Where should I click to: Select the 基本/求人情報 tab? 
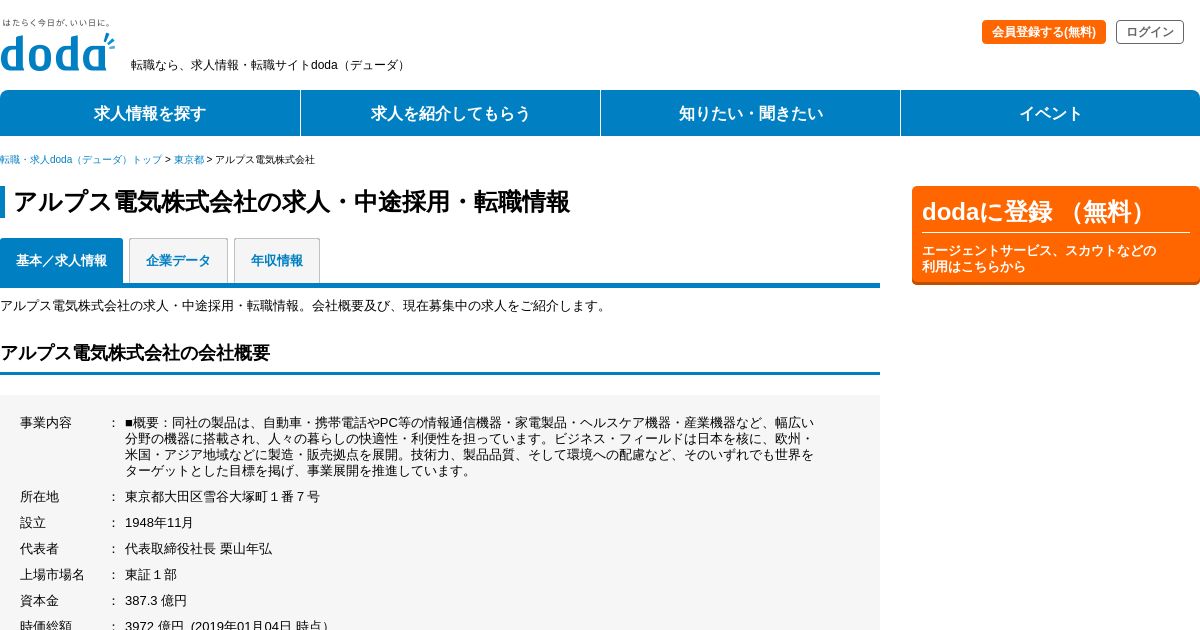(61, 260)
